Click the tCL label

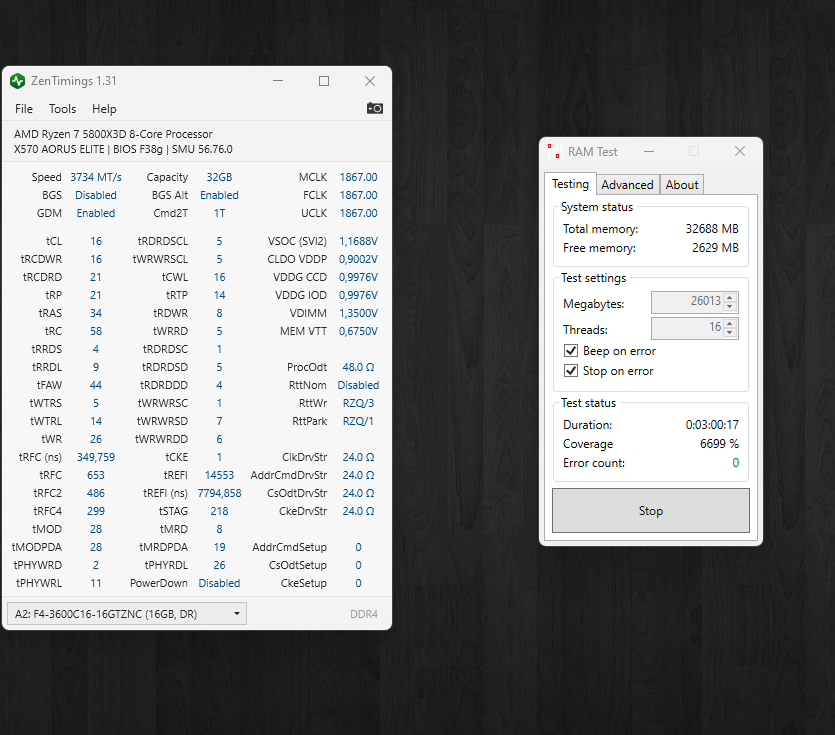[x=54, y=241]
